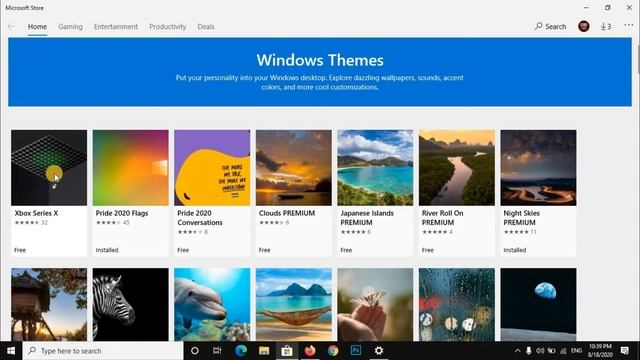
Task: Click the Pride 2020 Flags title
Action: 122,213
